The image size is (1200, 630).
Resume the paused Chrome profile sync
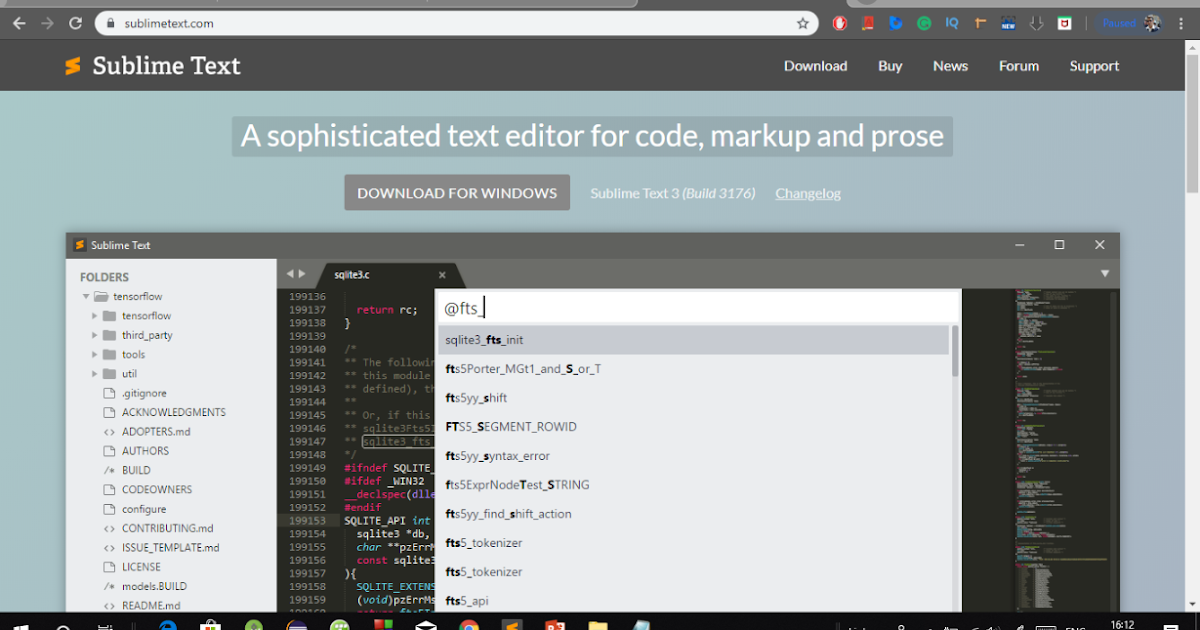(1119, 22)
